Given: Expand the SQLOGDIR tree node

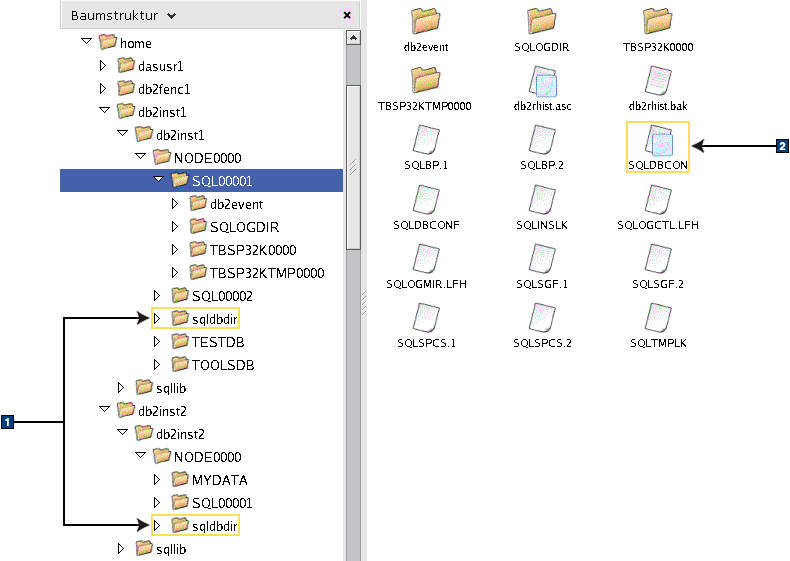Looking at the screenshot, I should [175, 227].
